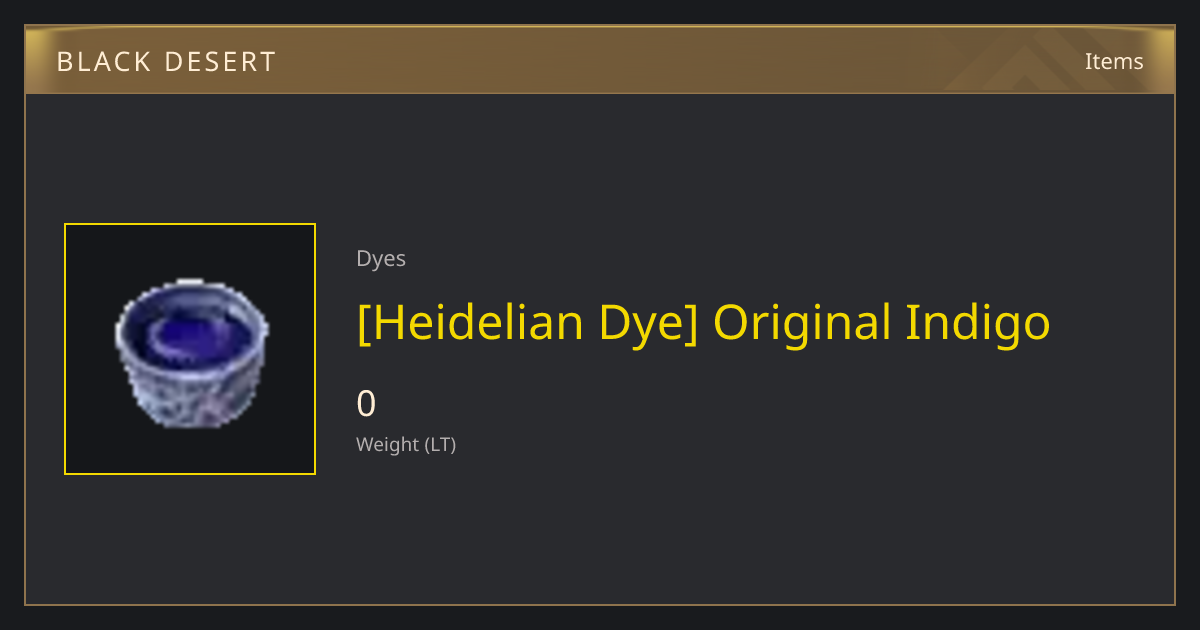Select the weight value 0
This screenshot has height=630, width=1200.
point(366,404)
